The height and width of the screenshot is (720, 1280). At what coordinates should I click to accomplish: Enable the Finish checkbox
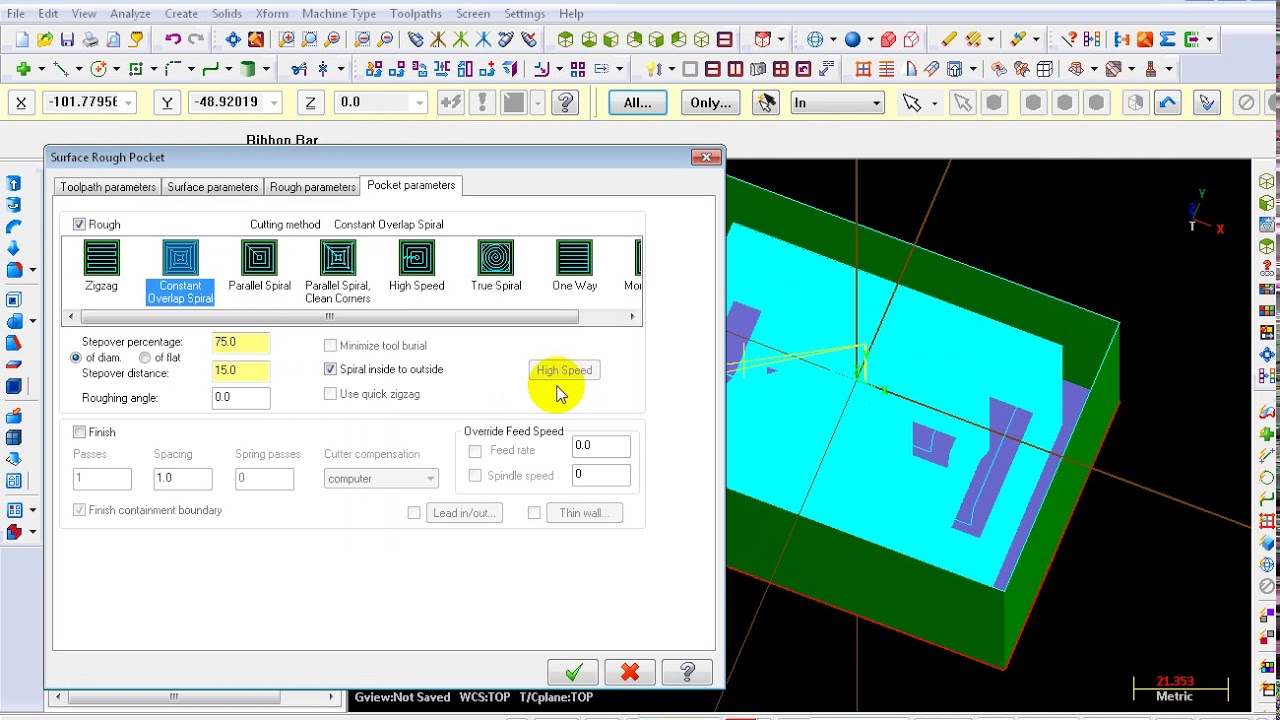point(79,432)
